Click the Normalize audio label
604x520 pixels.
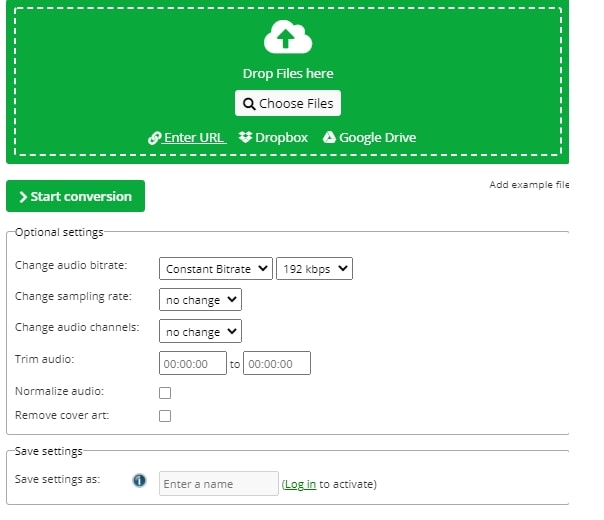tap(59, 391)
